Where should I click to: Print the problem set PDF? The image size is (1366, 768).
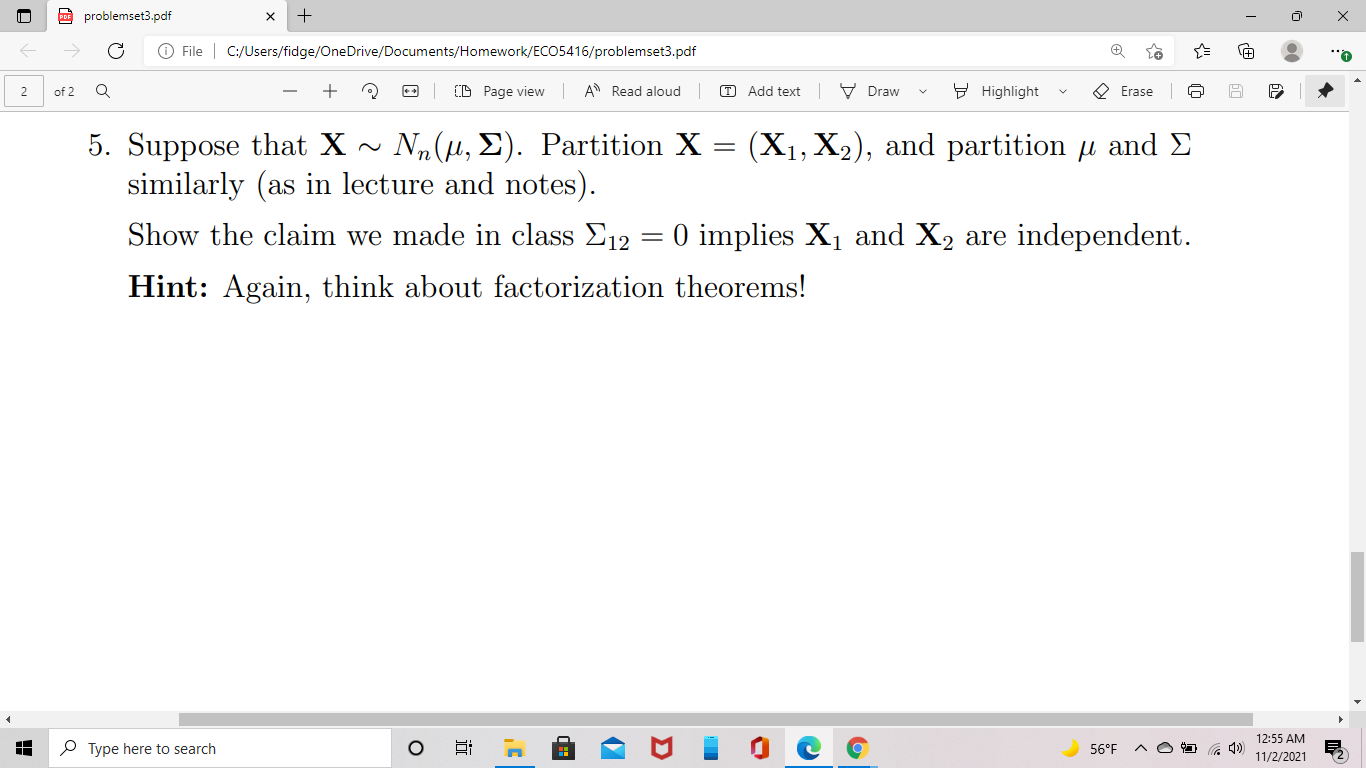pyautogui.click(x=1196, y=91)
